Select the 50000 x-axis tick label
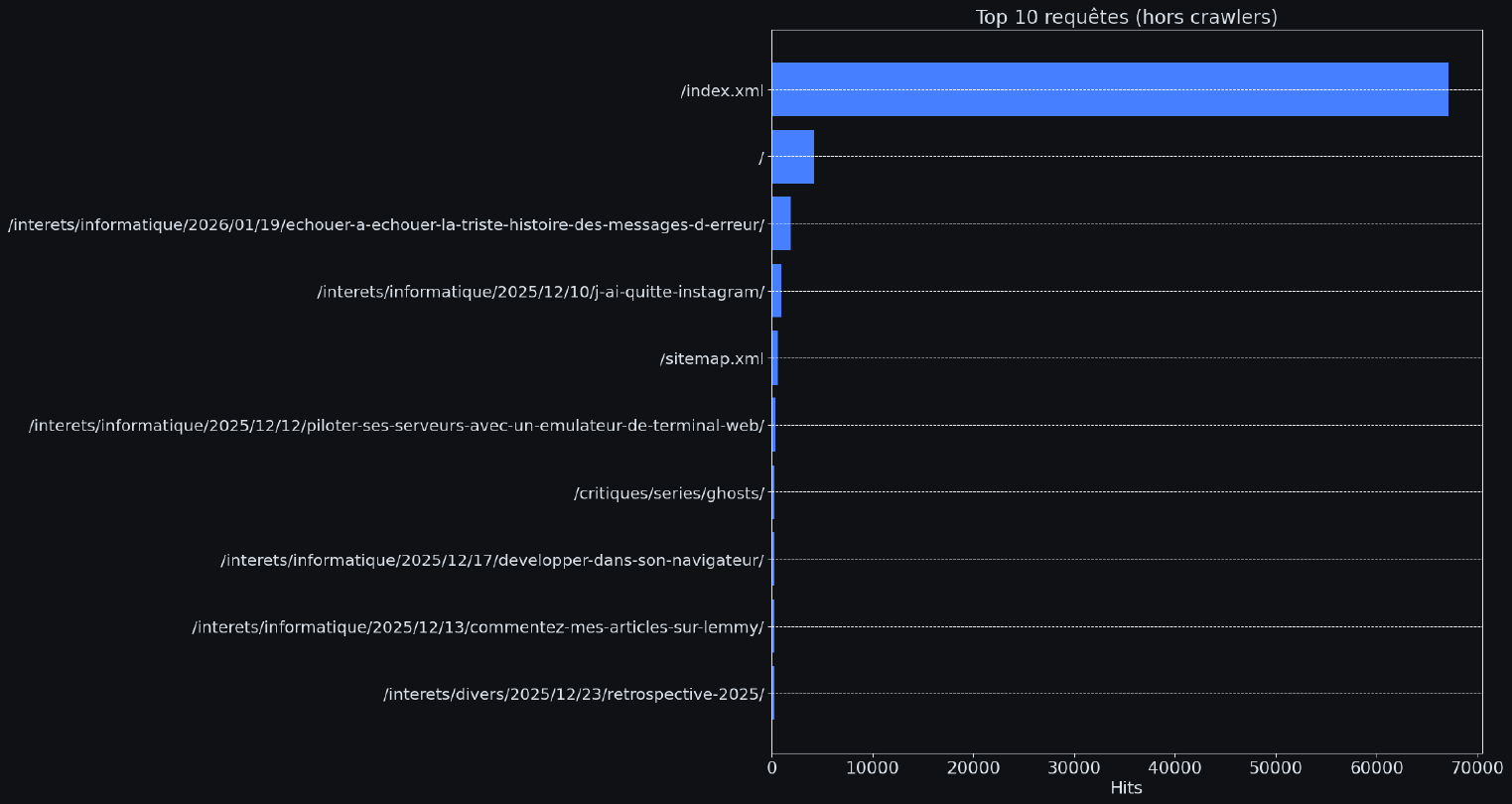Screen dimensions: 1512x804 coord(1276,767)
